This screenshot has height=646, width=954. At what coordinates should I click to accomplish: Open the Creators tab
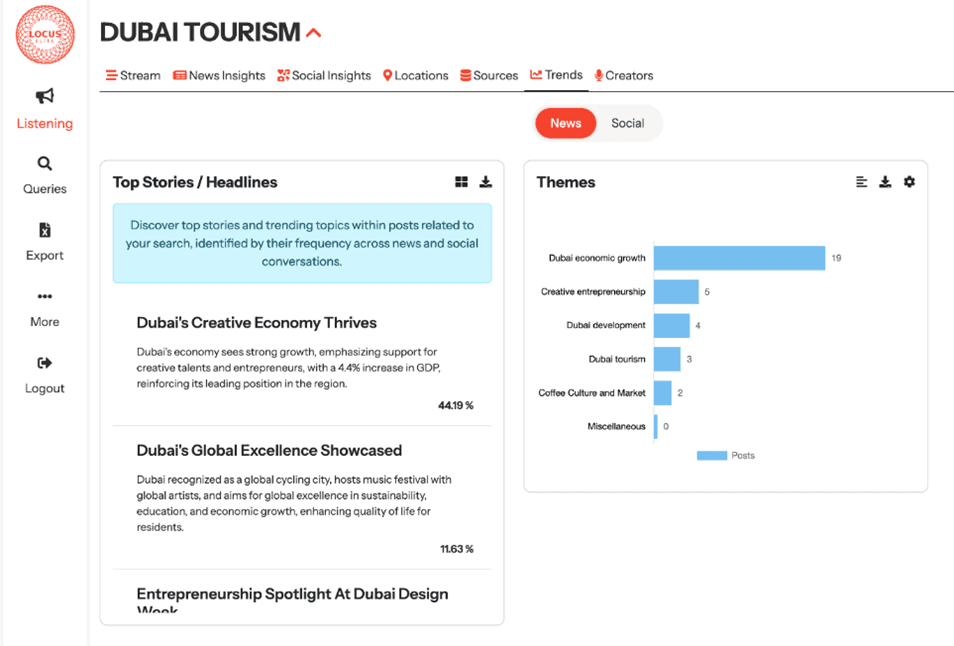[x=623, y=76]
